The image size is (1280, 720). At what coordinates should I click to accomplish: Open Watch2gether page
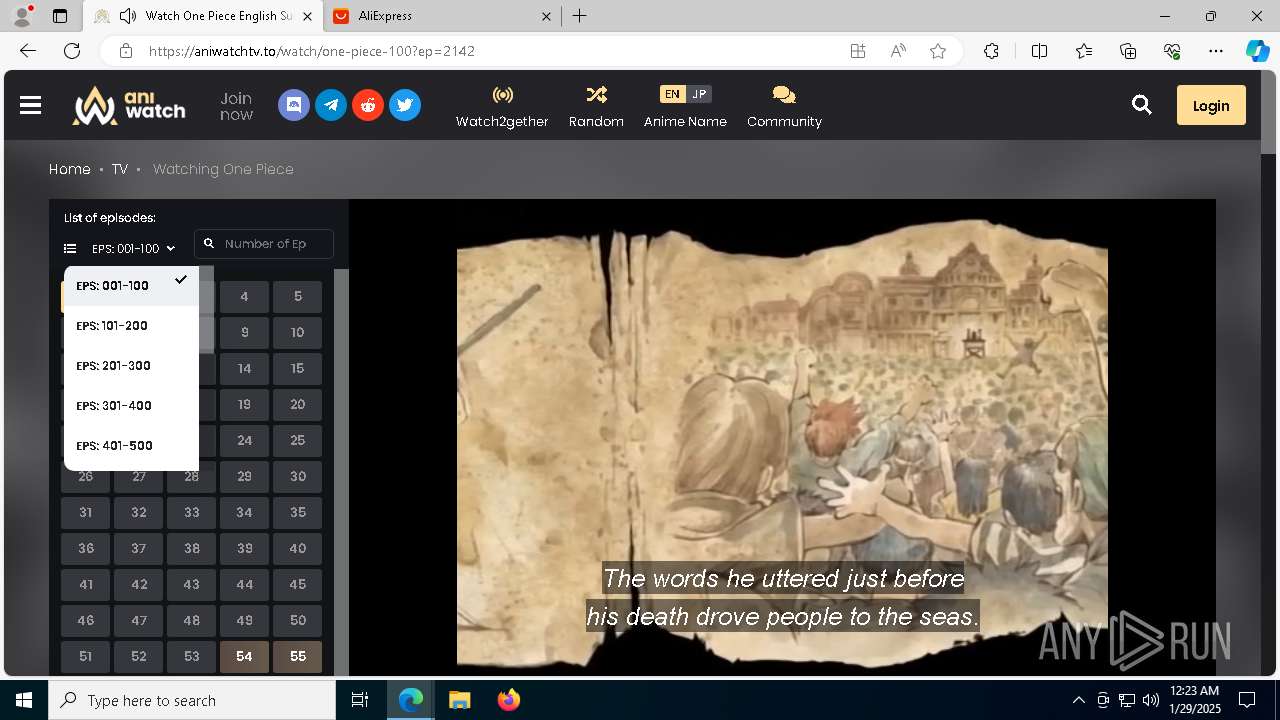coord(502,106)
